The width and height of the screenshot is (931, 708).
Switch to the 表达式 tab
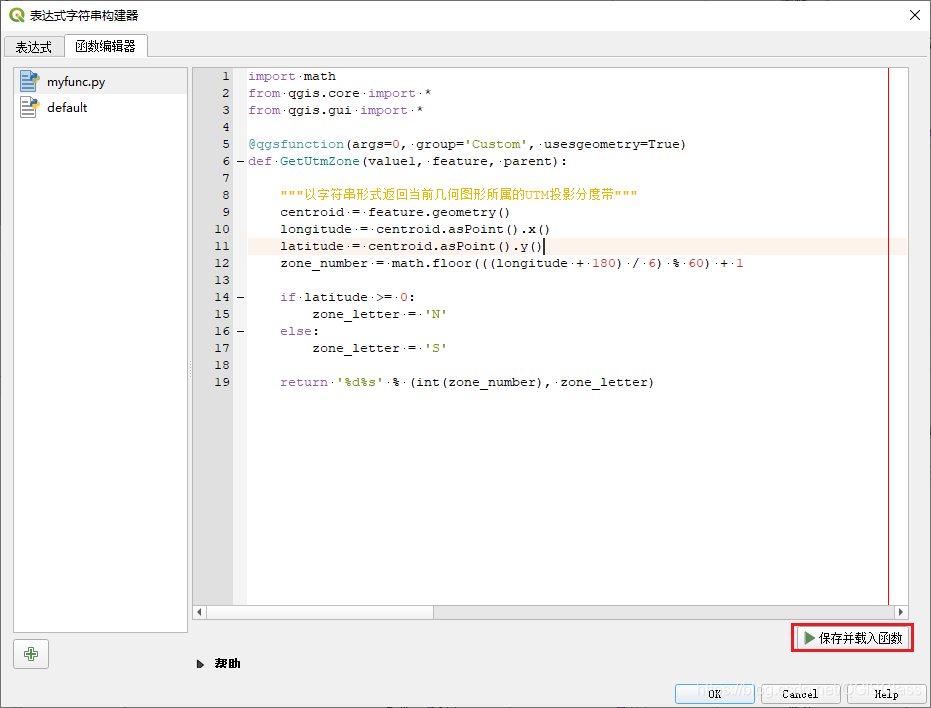pyautogui.click(x=34, y=47)
